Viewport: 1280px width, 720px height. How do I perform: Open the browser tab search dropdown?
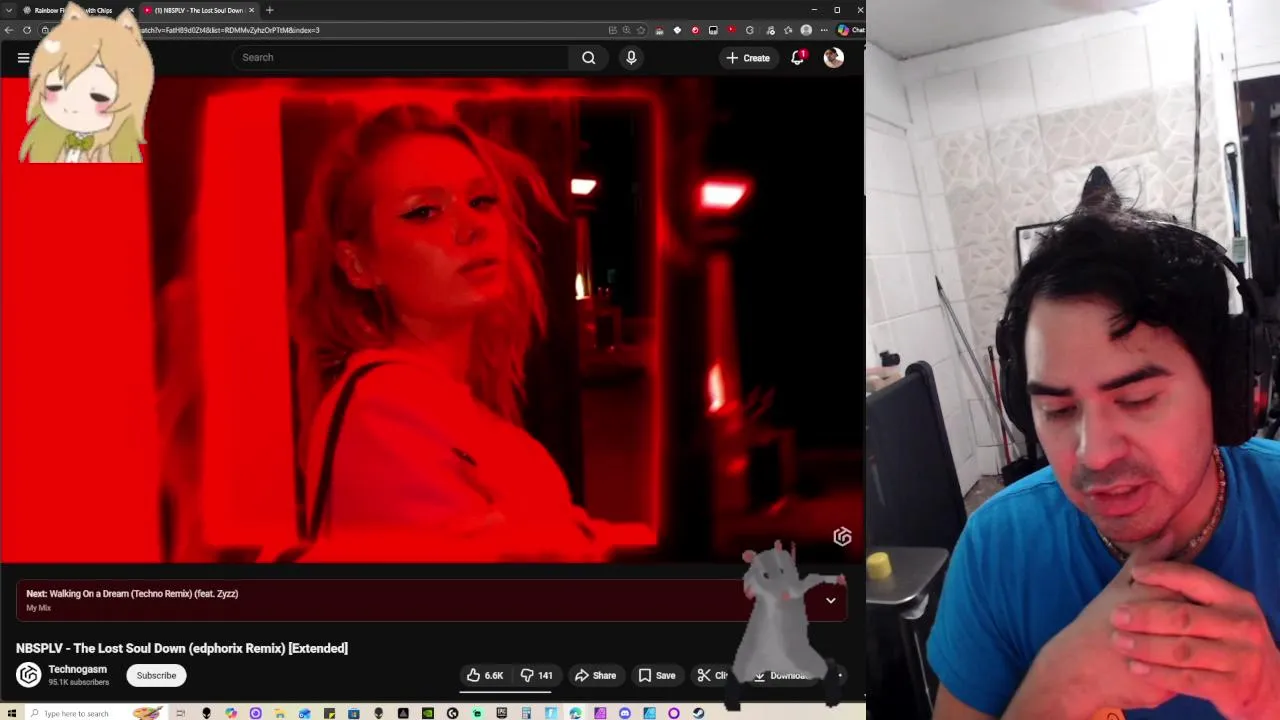(9, 10)
